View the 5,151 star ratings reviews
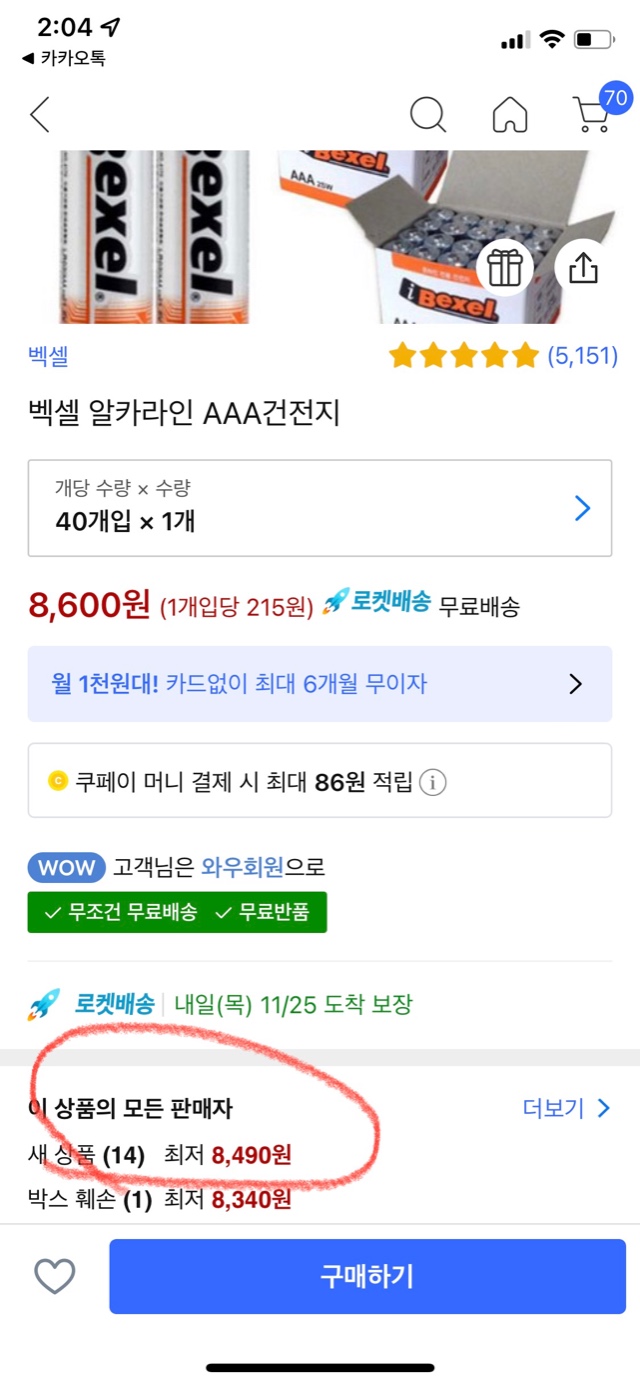The image size is (640, 1386). [x=503, y=355]
